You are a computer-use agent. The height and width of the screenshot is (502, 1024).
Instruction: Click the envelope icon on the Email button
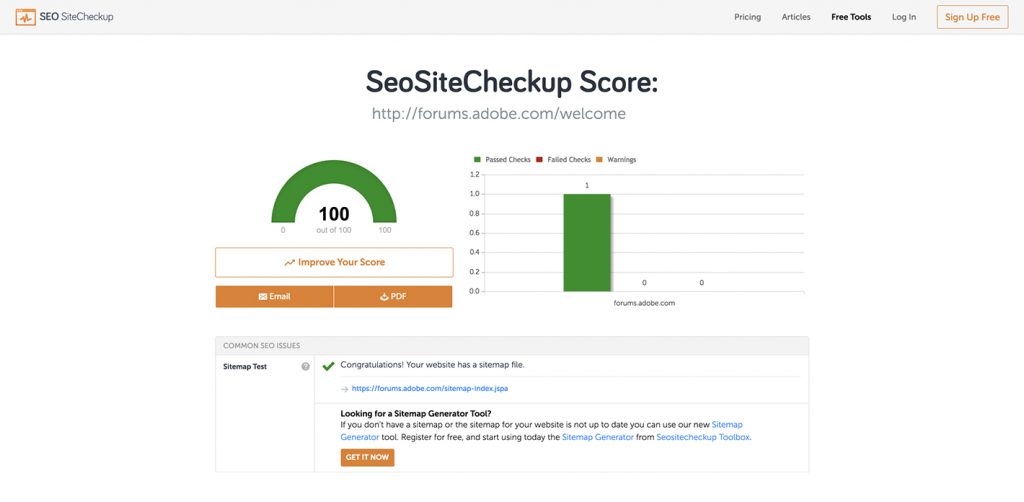tap(263, 297)
